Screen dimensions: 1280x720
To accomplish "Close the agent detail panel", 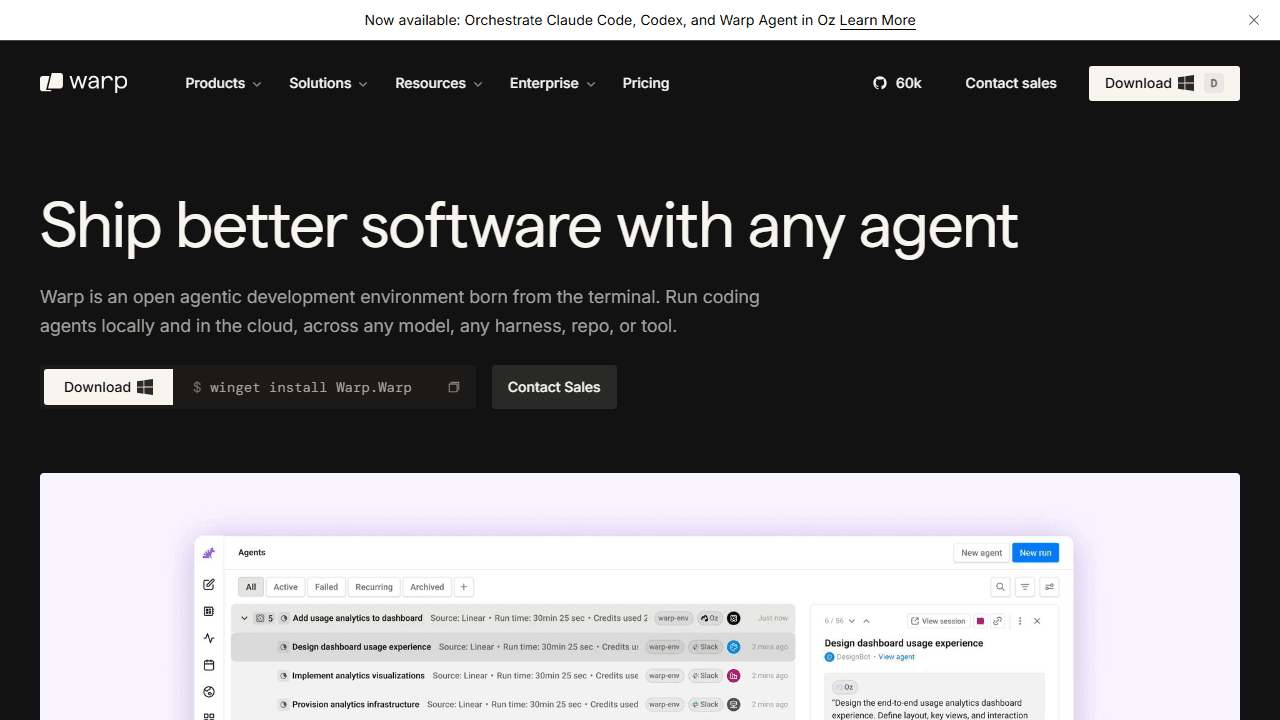I will [x=1038, y=621].
